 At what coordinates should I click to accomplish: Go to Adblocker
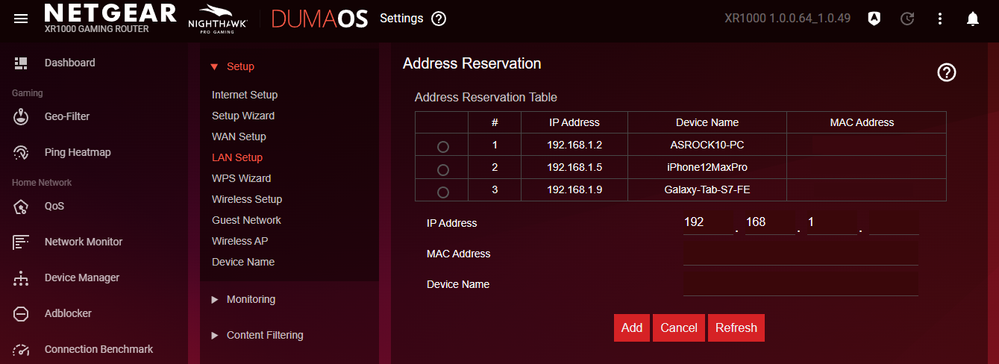point(68,314)
